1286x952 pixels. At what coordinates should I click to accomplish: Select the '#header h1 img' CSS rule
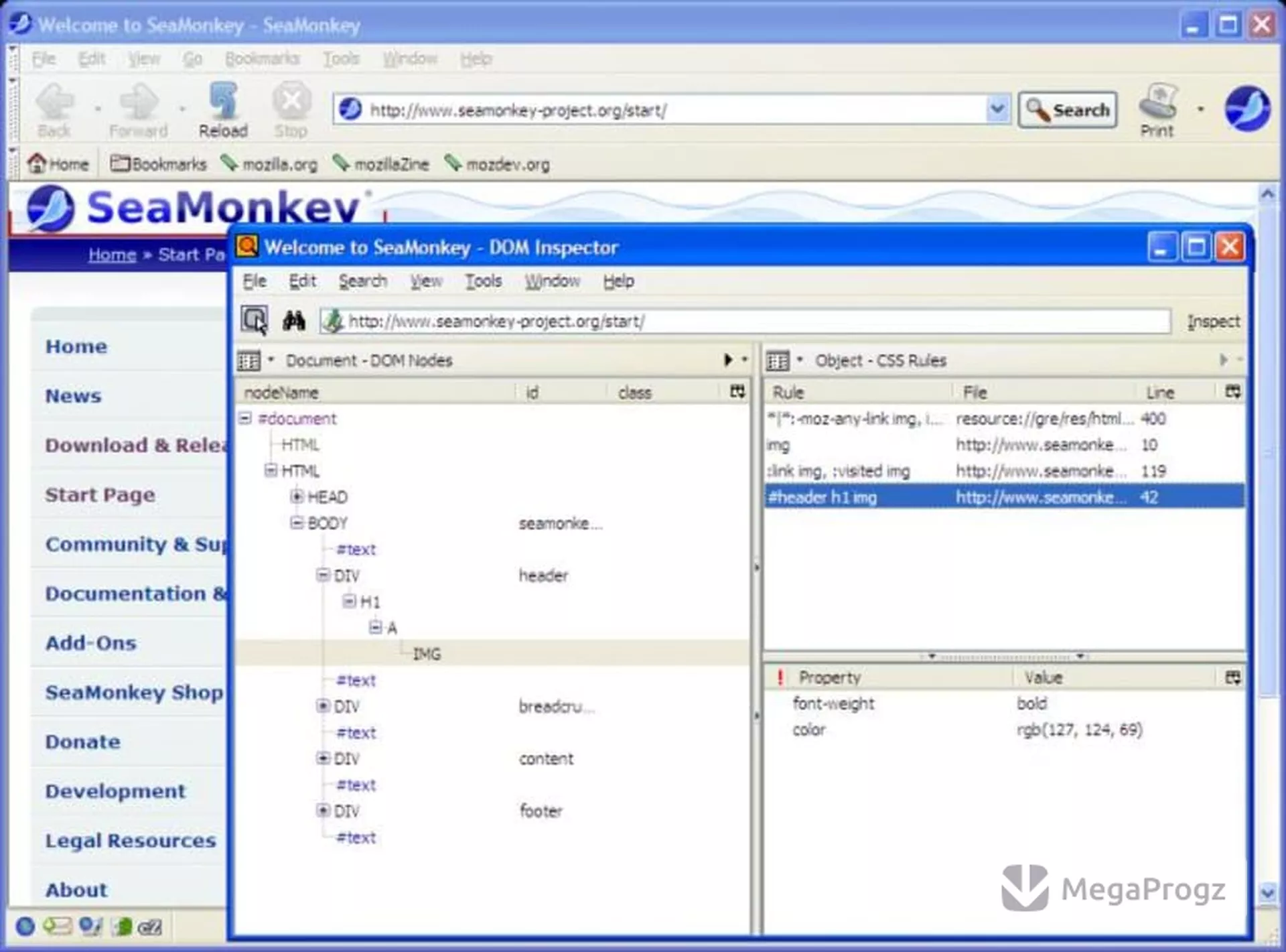1005,497
